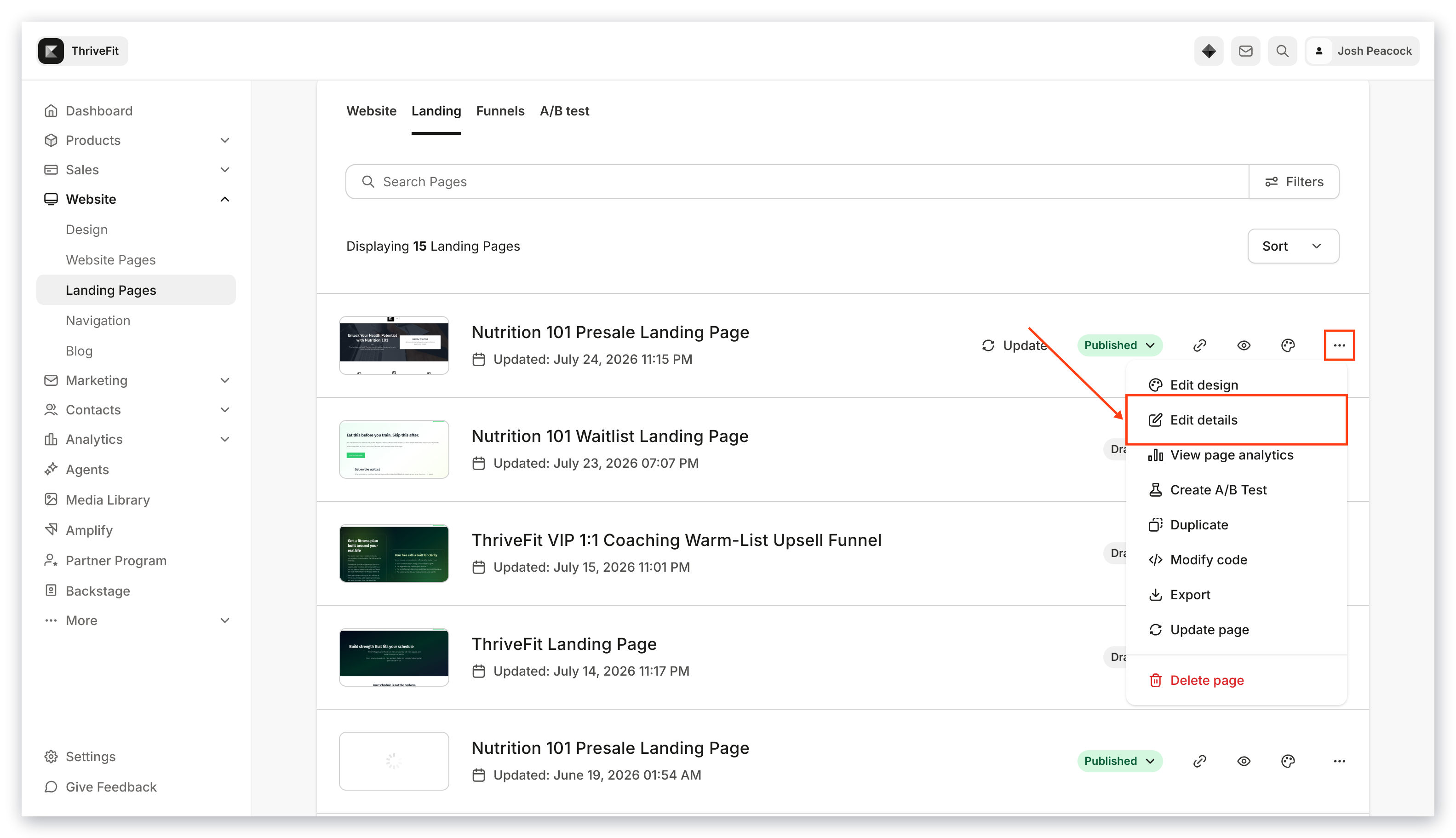Palette design icon for July 24 Presale page
1456x838 pixels.
(1288, 345)
